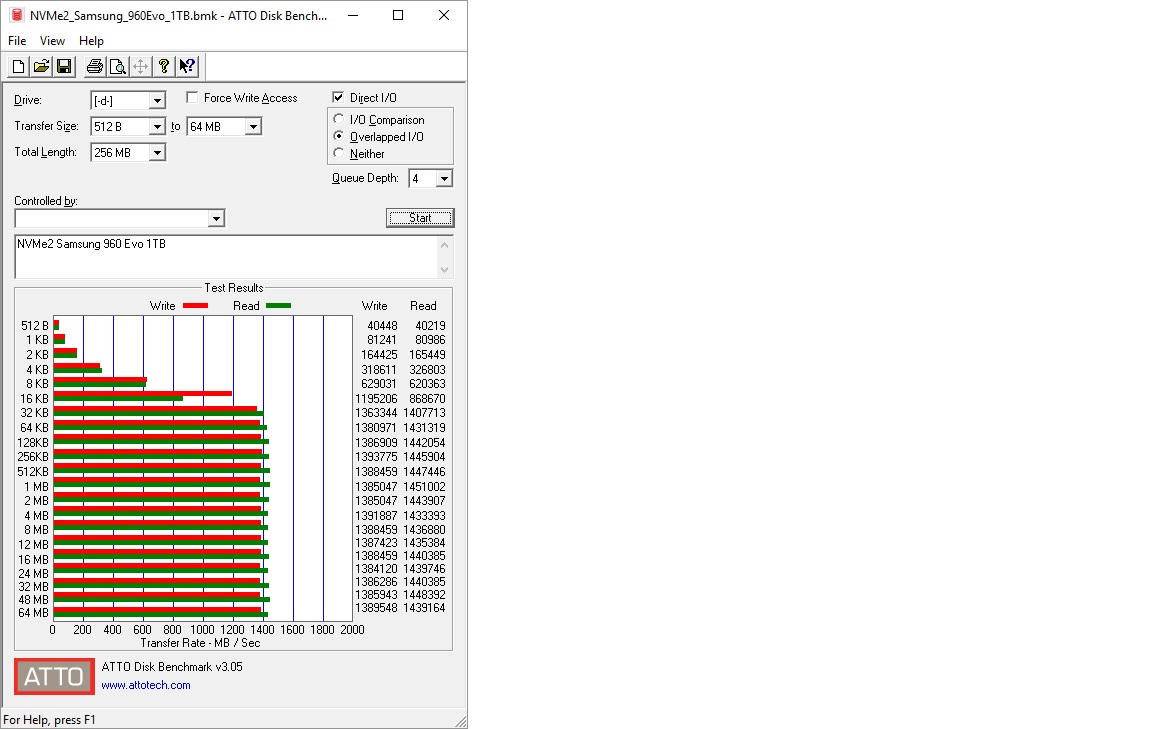1152x729 pixels.
Task: Expand the Drive dropdown
Action: click(157, 101)
